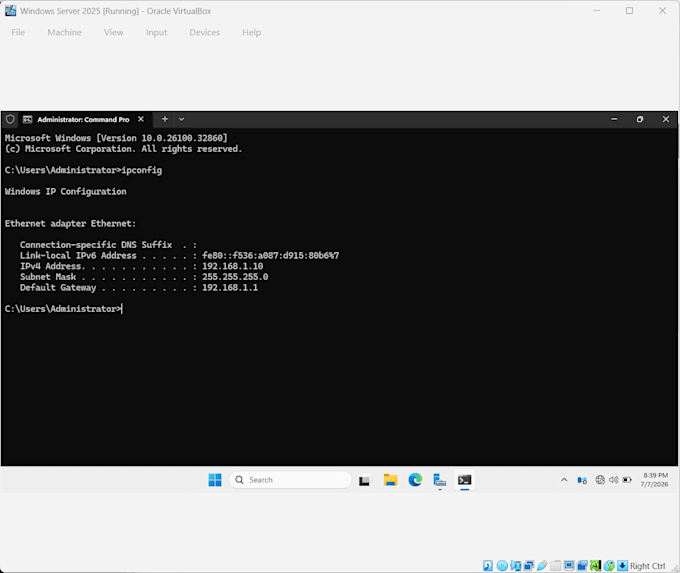The height and width of the screenshot is (573, 680).
Task: Show hidden system tray icons
Action: 564,480
